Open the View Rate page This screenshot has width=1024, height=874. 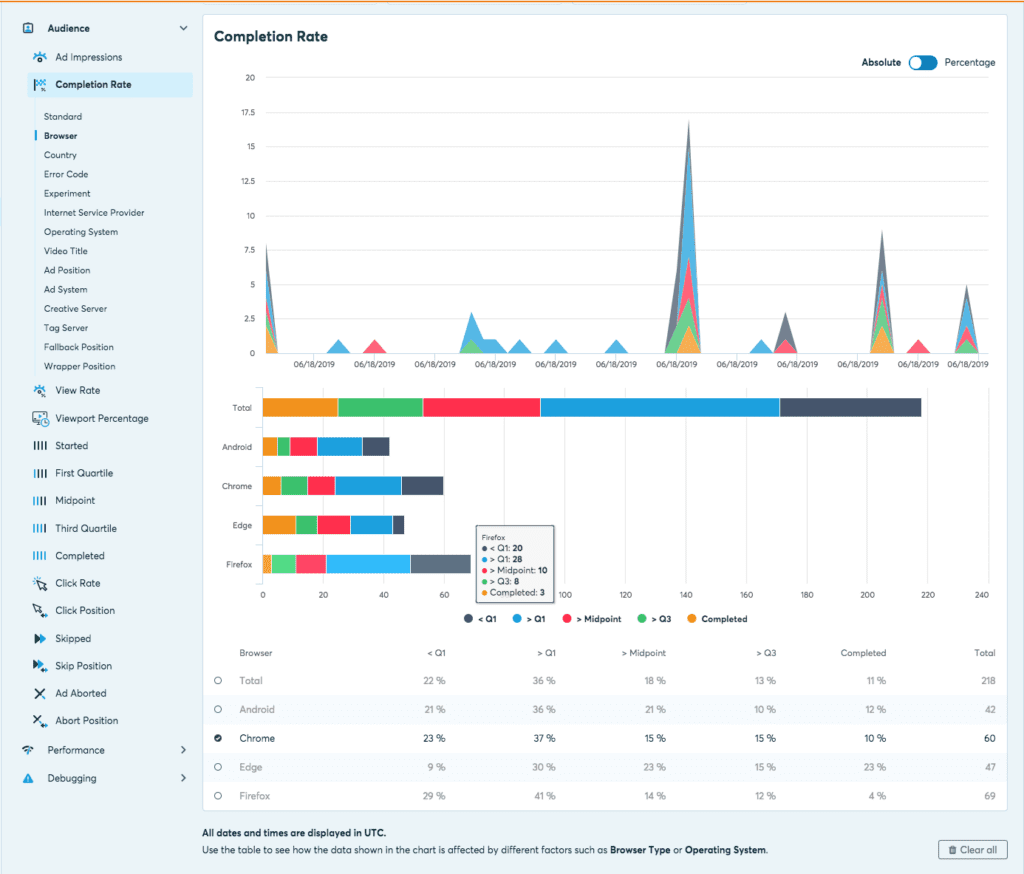[78, 391]
